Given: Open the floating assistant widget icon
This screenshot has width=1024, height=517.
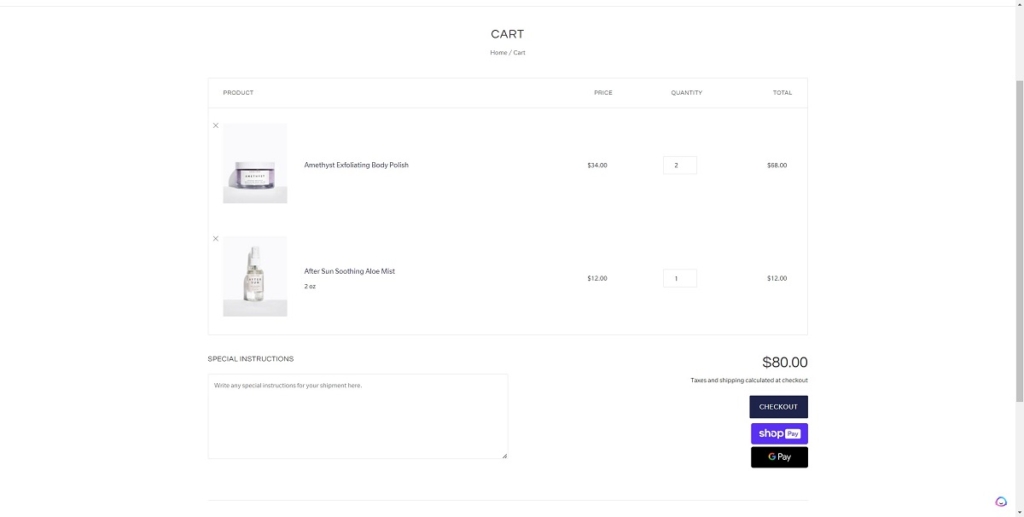Looking at the screenshot, I should [x=1001, y=502].
